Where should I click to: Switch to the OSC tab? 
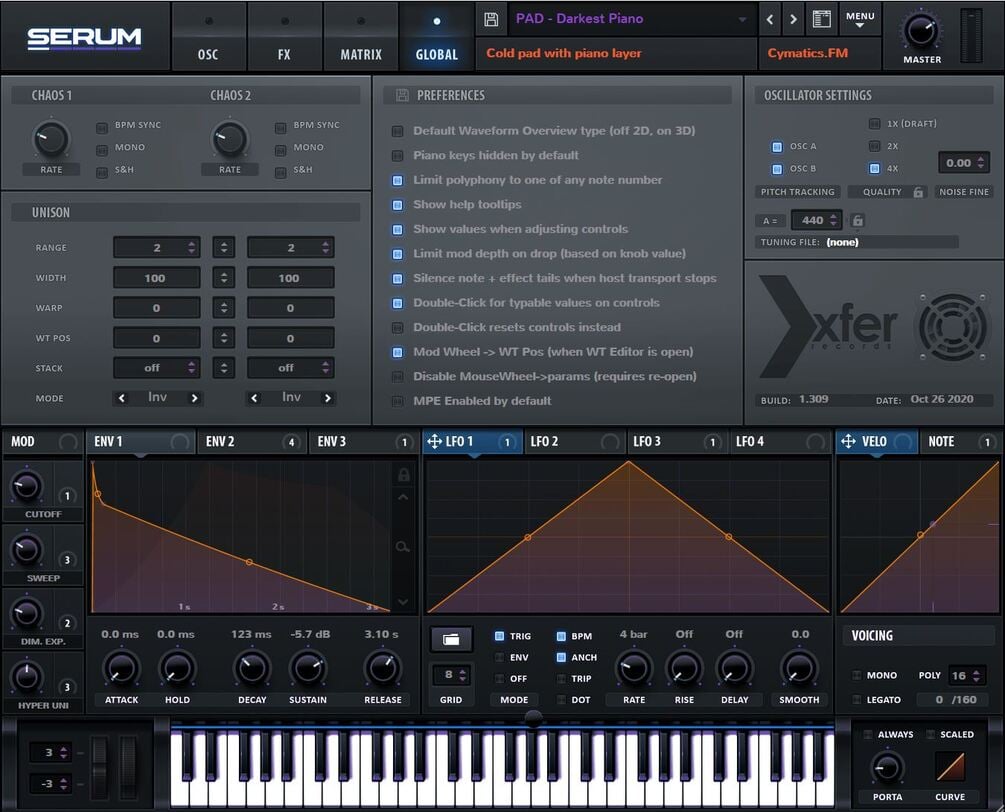coord(208,37)
